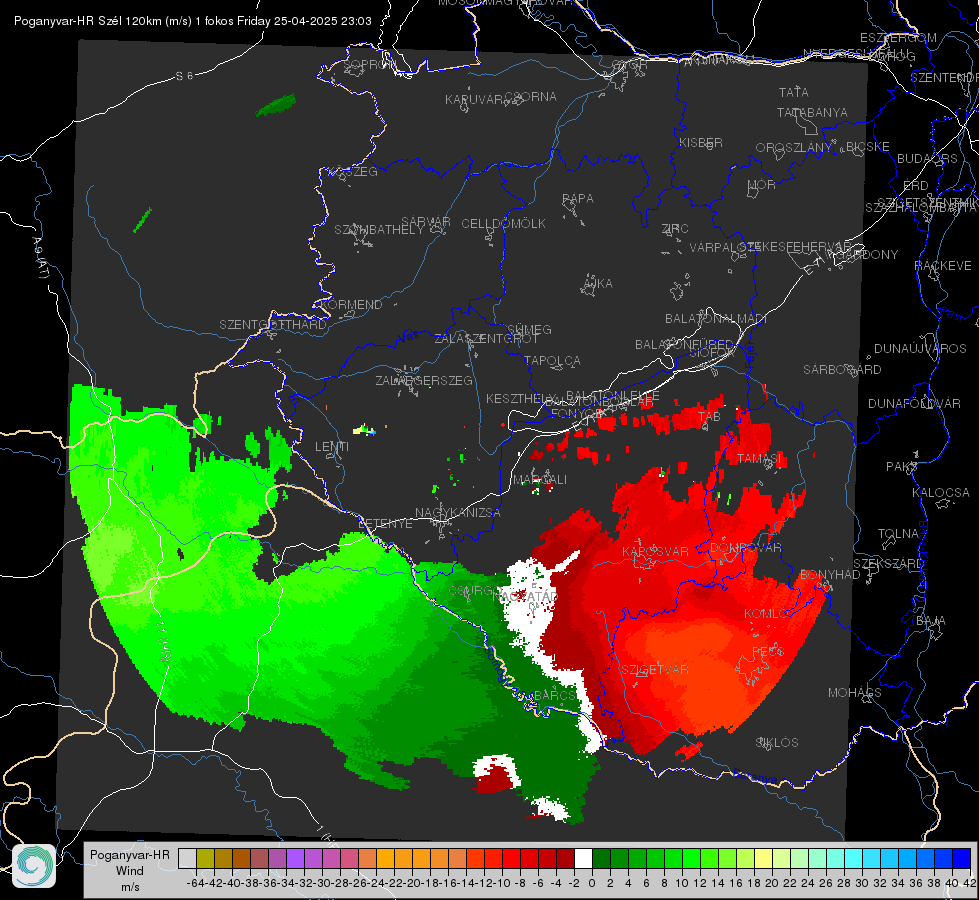979x900 pixels.
Task: Select the SZOMBATHELY label
Action: 379,230
